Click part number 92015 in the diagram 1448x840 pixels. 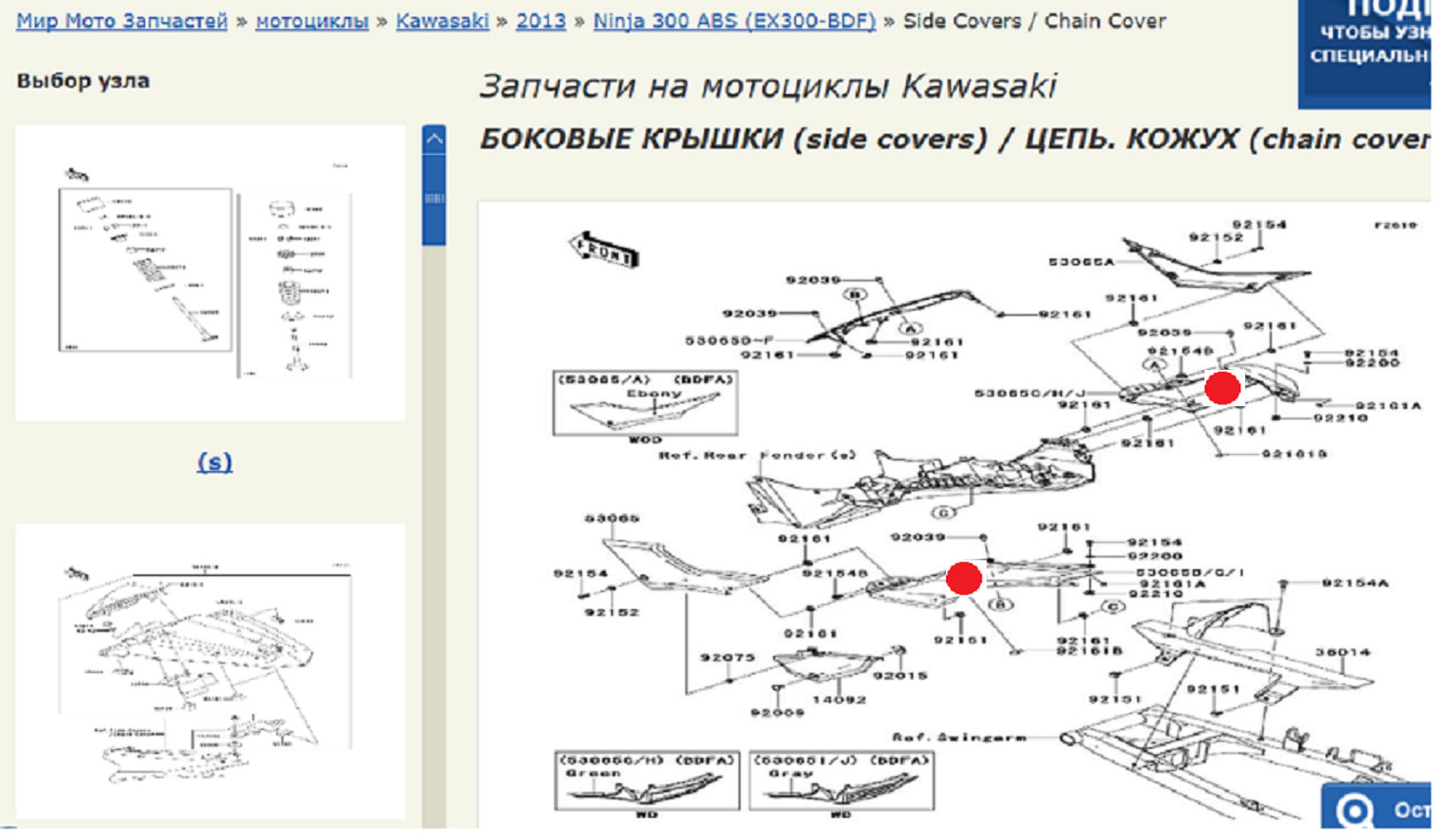[x=901, y=675]
